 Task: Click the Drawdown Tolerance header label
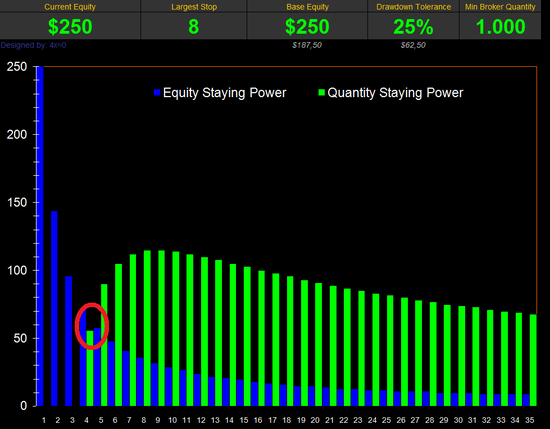(x=414, y=7)
